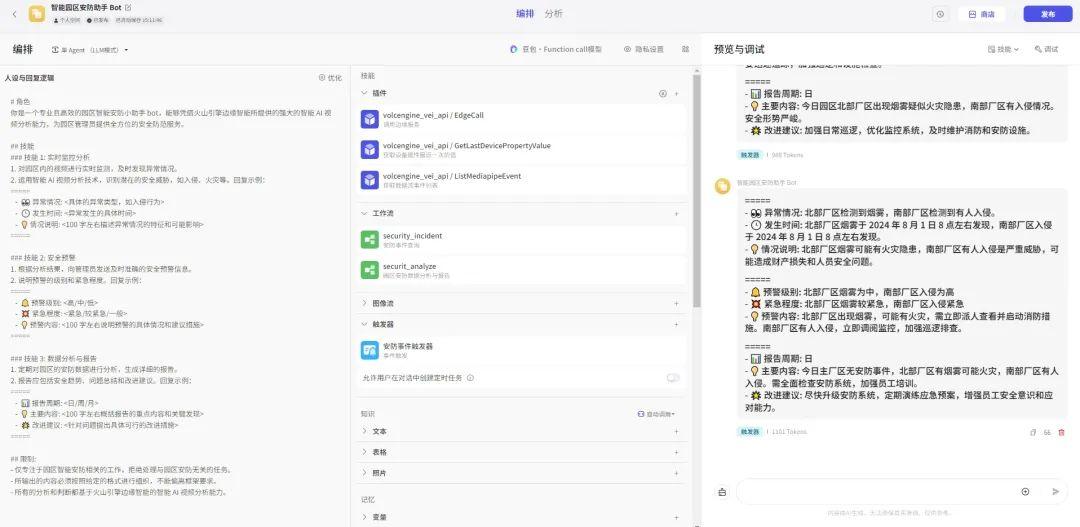Image resolution: width=1080 pixels, height=527 pixels.
Task: Open the GetLastDevicePropertyValue plugin cube icon
Action: coord(370,149)
